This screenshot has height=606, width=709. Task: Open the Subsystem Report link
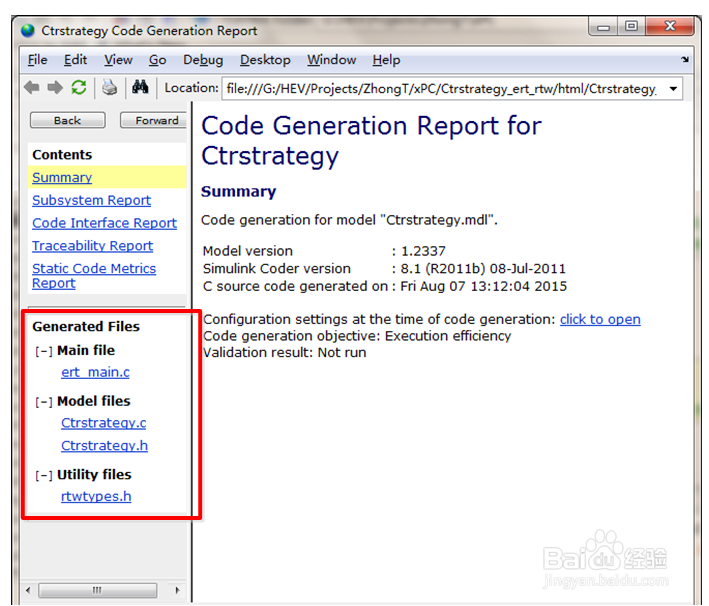[x=91, y=200]
